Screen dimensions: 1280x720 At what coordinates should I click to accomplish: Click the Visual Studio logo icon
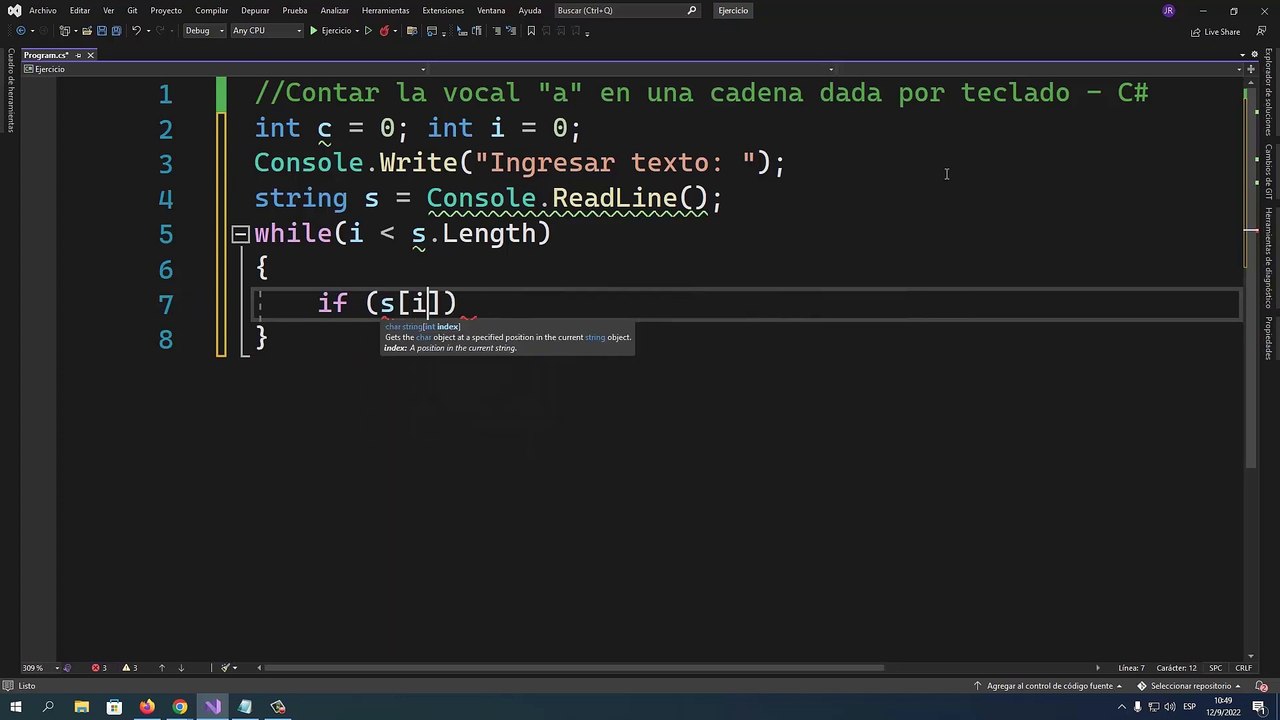click(x=13, y=10)
